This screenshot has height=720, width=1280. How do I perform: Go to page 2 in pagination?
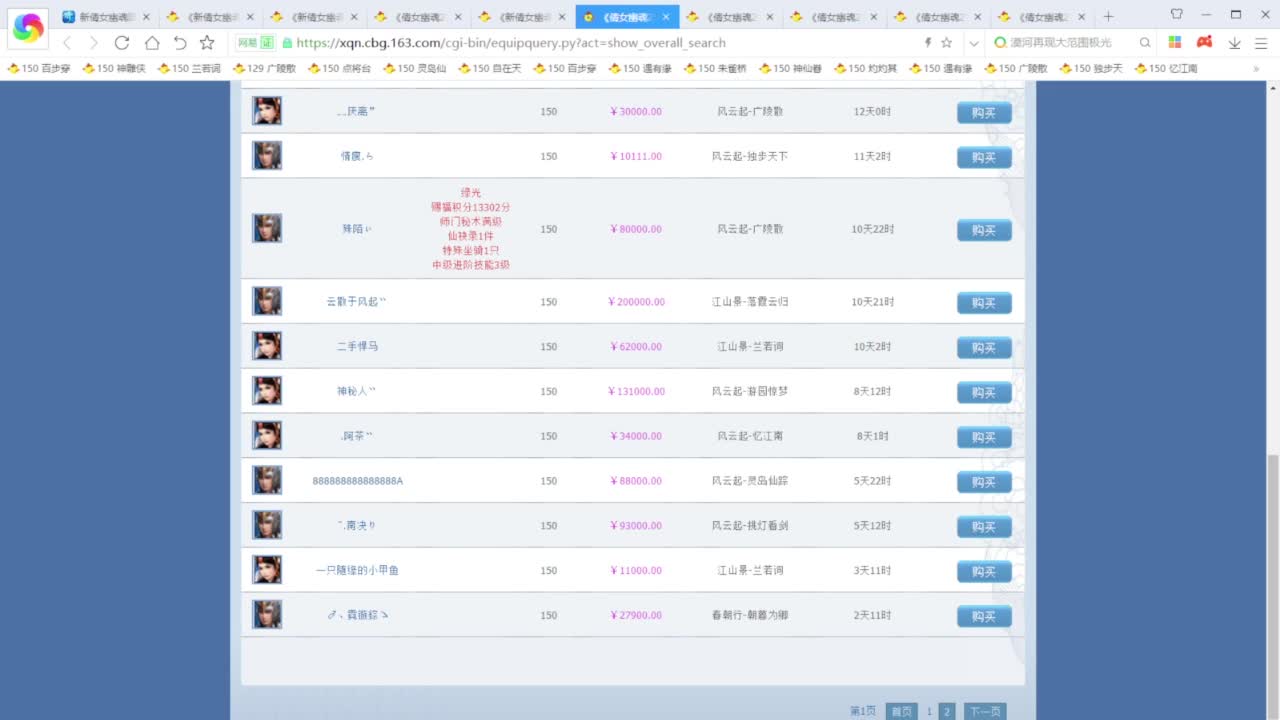pos(946,711)
